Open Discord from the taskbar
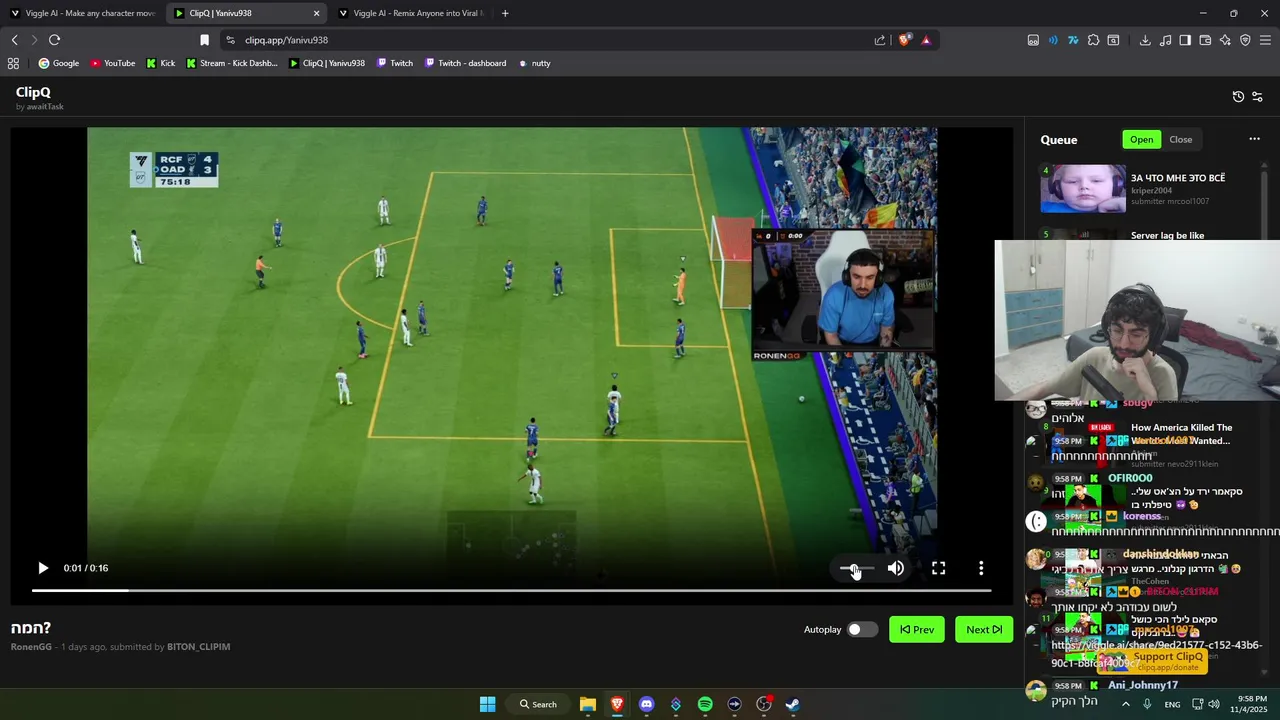 click(x=646, y=704)
